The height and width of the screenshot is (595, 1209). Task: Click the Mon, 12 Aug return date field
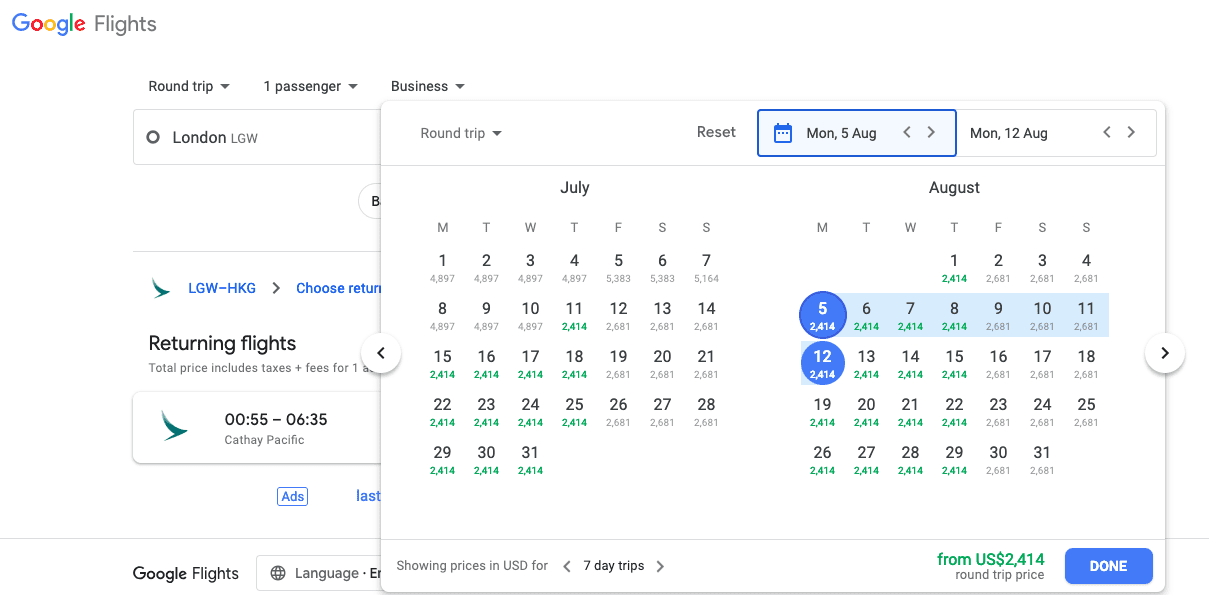click(1056, 133)
